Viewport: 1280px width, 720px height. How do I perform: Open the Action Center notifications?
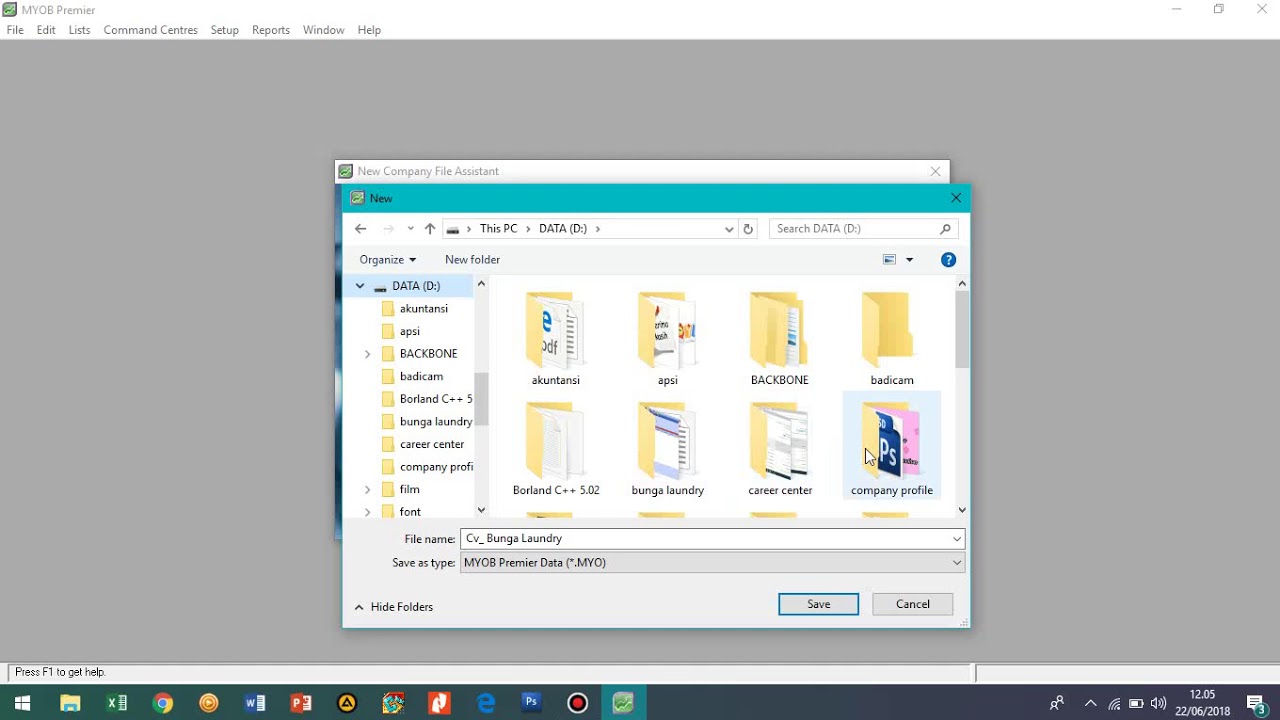click(x=1257, y=703)
